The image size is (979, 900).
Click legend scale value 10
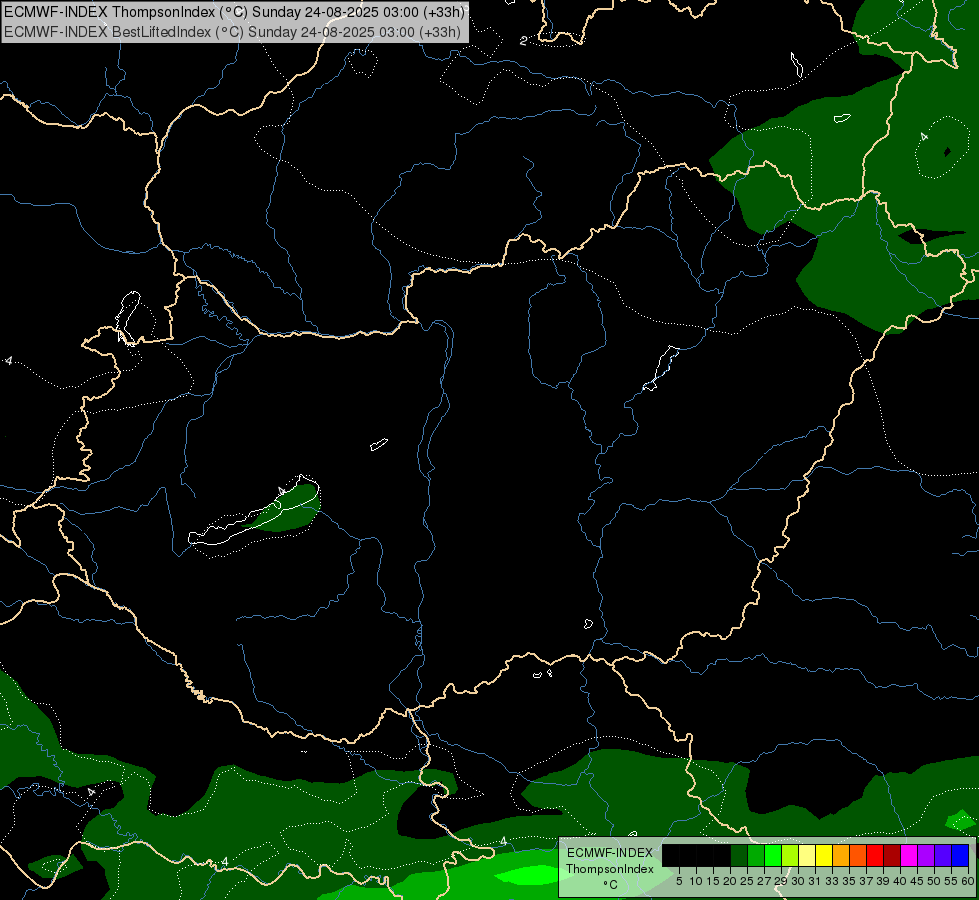(x=696, y=881)
